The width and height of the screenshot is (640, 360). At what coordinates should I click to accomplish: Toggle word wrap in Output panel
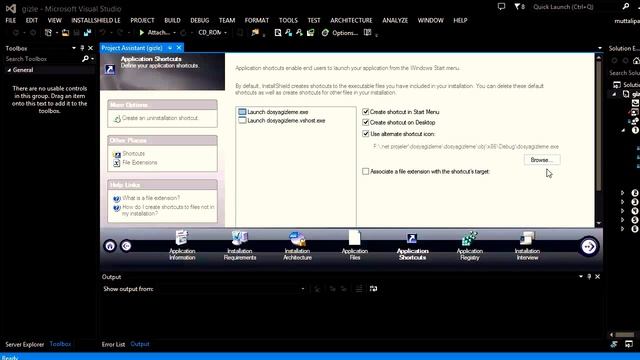pos(373,289)
